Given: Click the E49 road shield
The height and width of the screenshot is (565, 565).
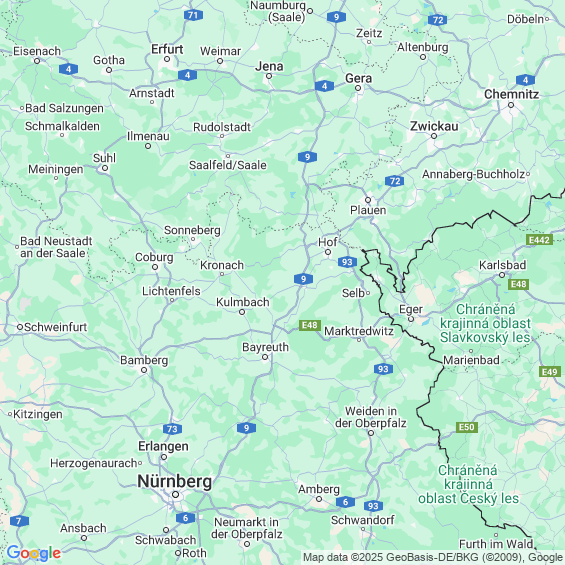Looking at the screenshot, I should pos(550,372).
